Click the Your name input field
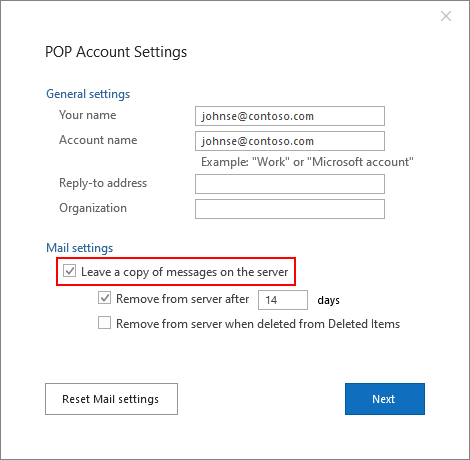The height and width of the screenshot is (460, 470). click(290, 116)
